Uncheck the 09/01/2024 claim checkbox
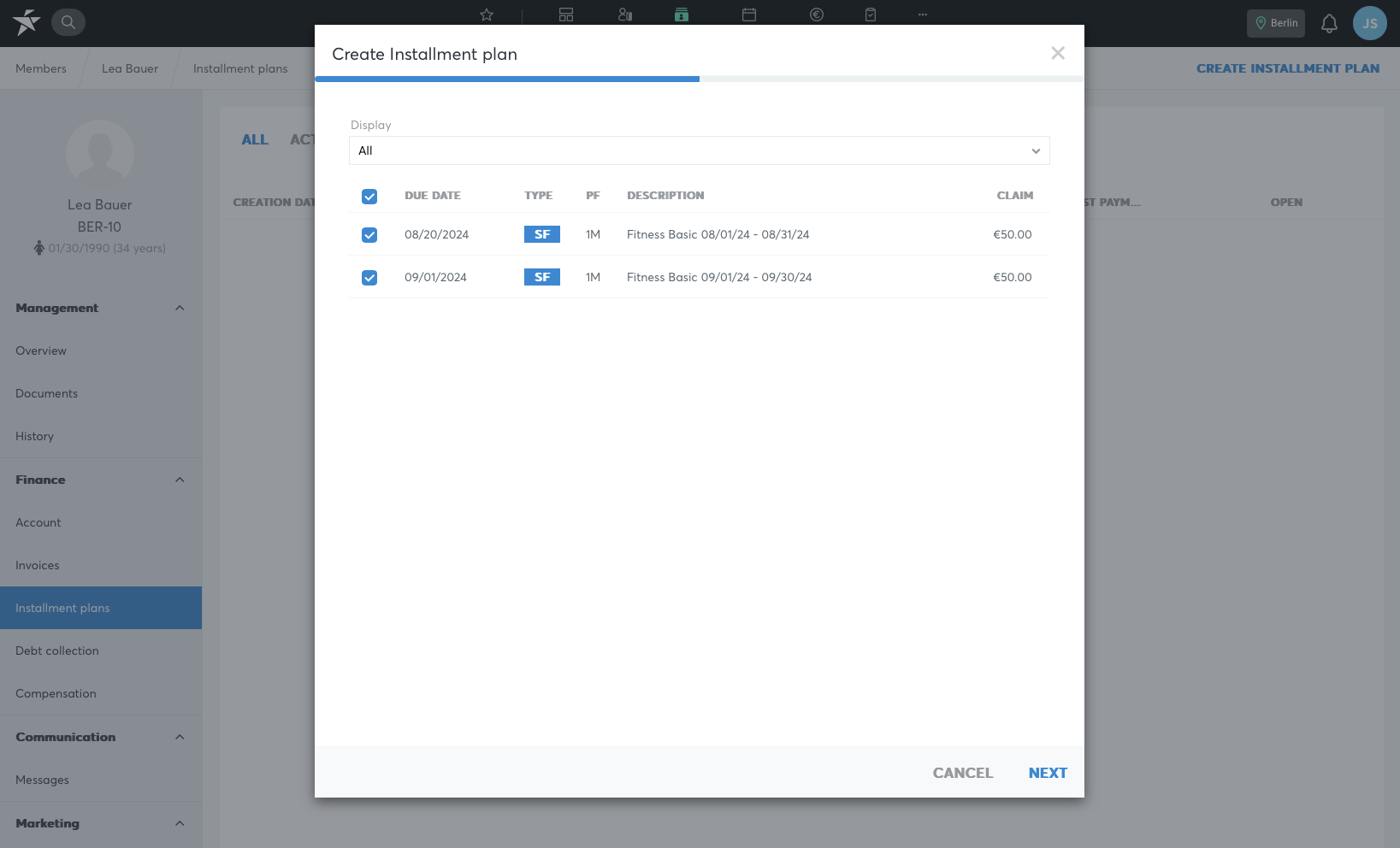Image resolution: width=1400 pixels, height=848 pixels. 369,278
